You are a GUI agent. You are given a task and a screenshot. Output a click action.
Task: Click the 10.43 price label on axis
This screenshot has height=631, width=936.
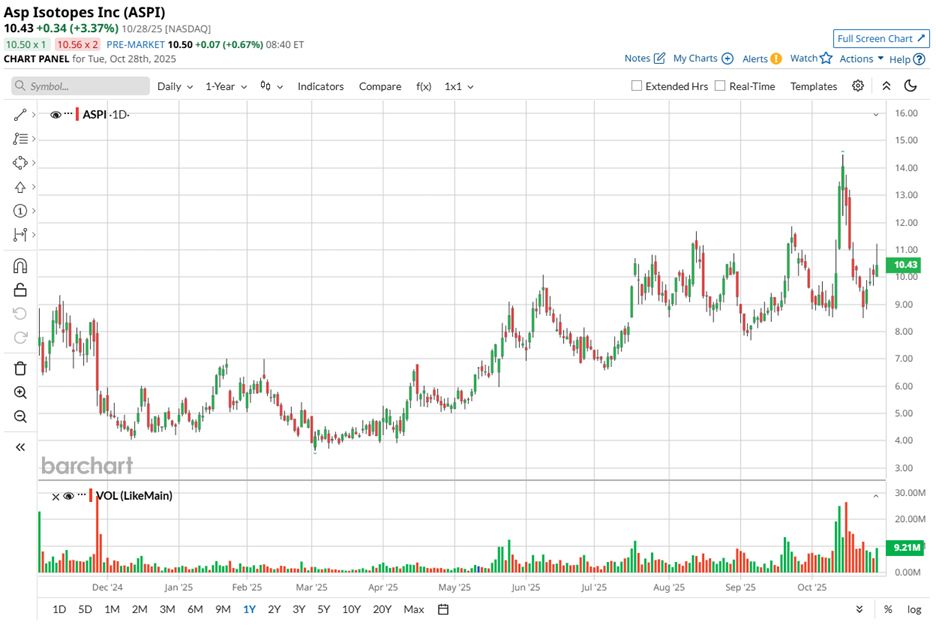(x=904, y=264)
